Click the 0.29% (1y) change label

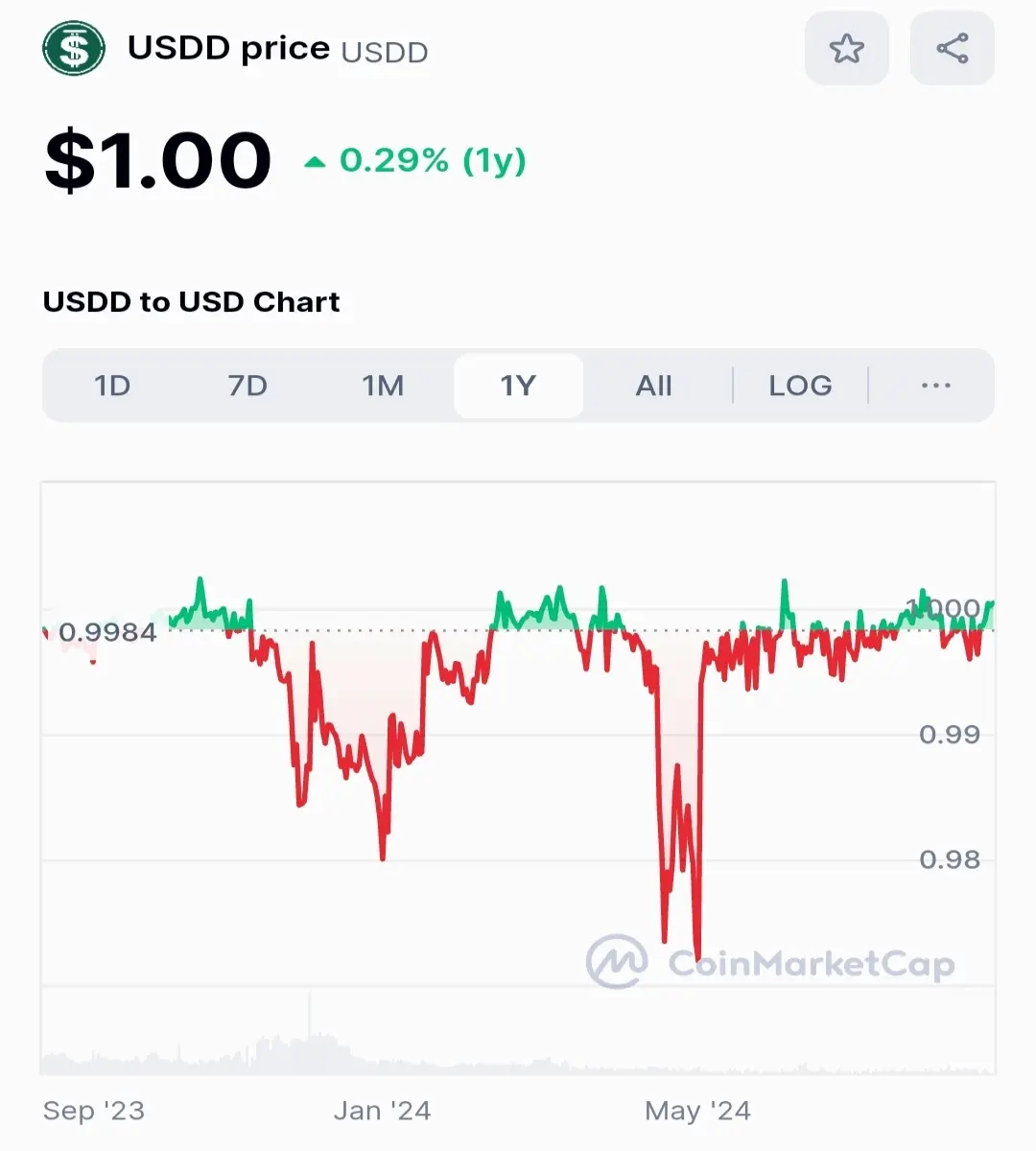coord(433,160)
